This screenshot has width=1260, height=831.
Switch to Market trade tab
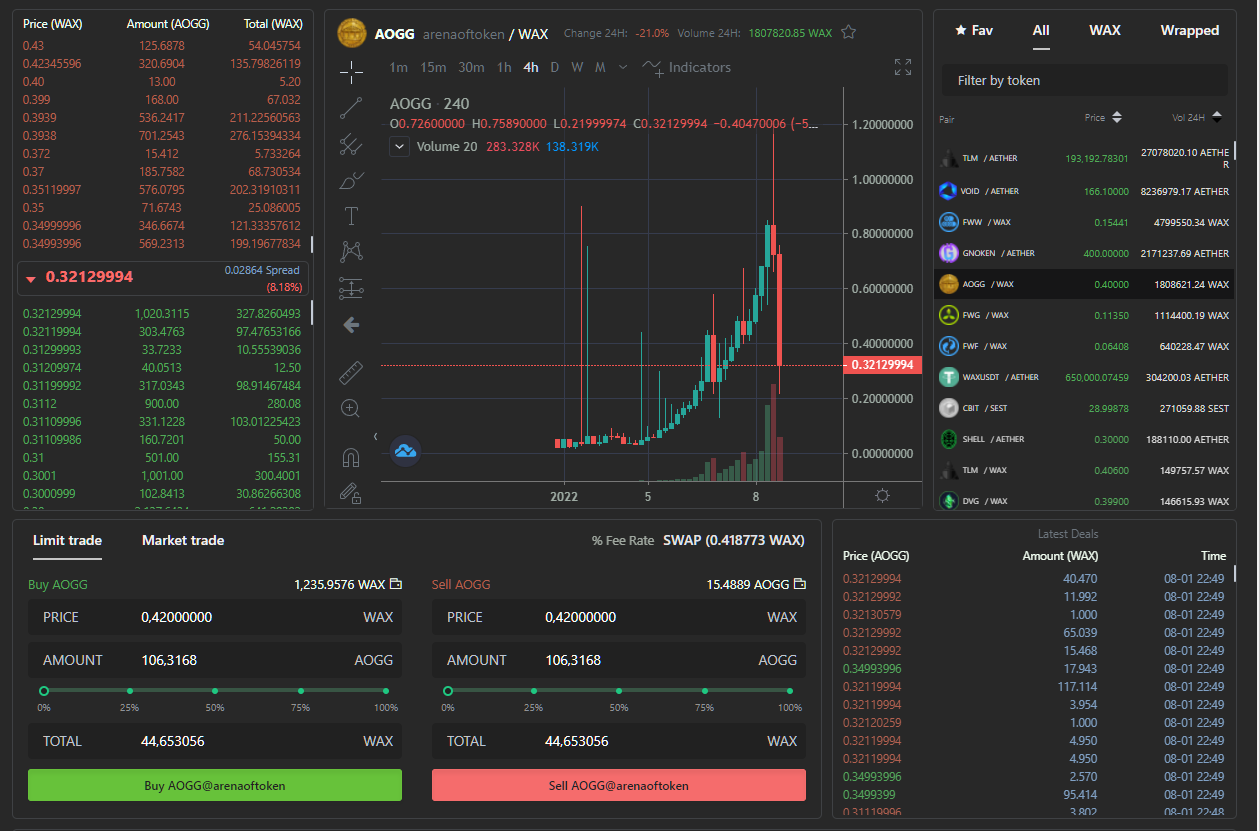click(183, 540)
